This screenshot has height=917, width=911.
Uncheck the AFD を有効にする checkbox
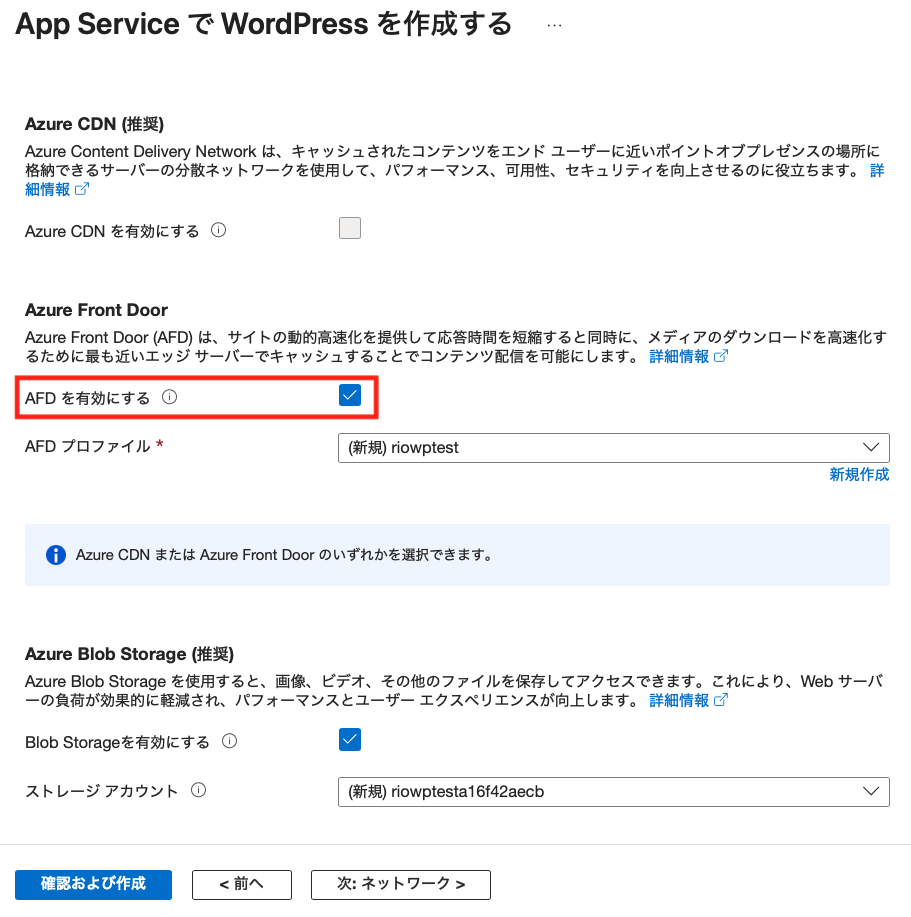(350, 395)
